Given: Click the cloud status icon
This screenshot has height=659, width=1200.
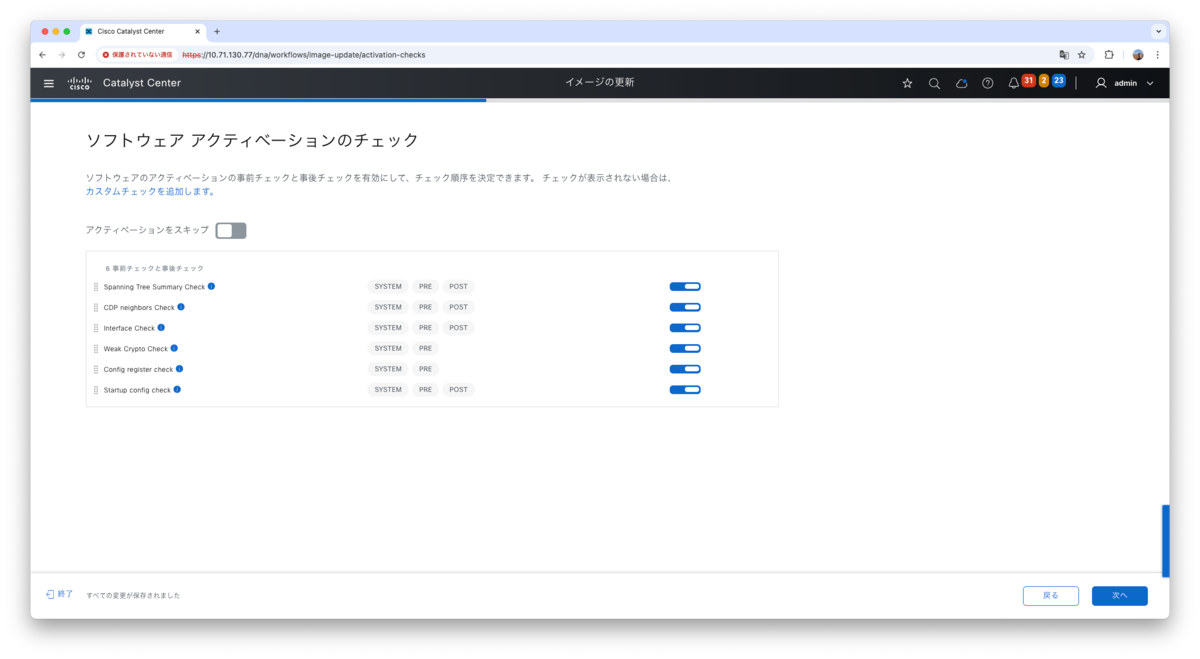Looking at the screenshot, I should (x=961, y=83).
